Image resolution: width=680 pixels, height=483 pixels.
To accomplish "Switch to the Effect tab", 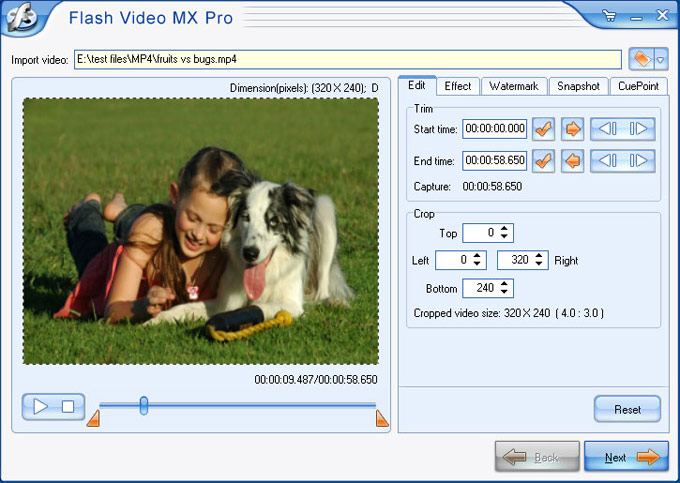I will tap(458, 86).
